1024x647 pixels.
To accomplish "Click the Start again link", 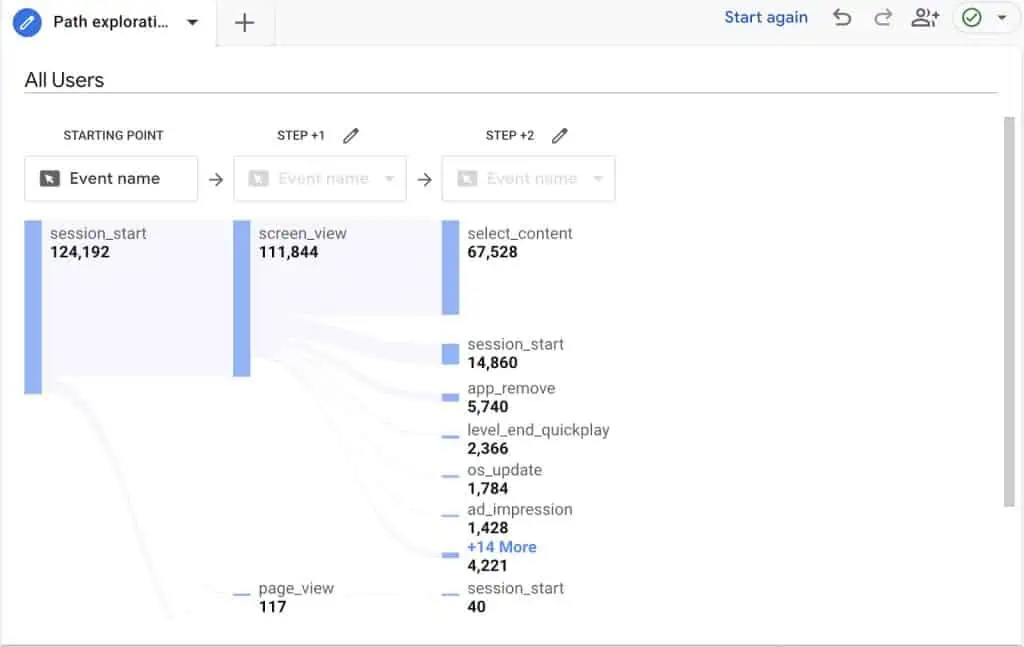I will tap(765, 17).
